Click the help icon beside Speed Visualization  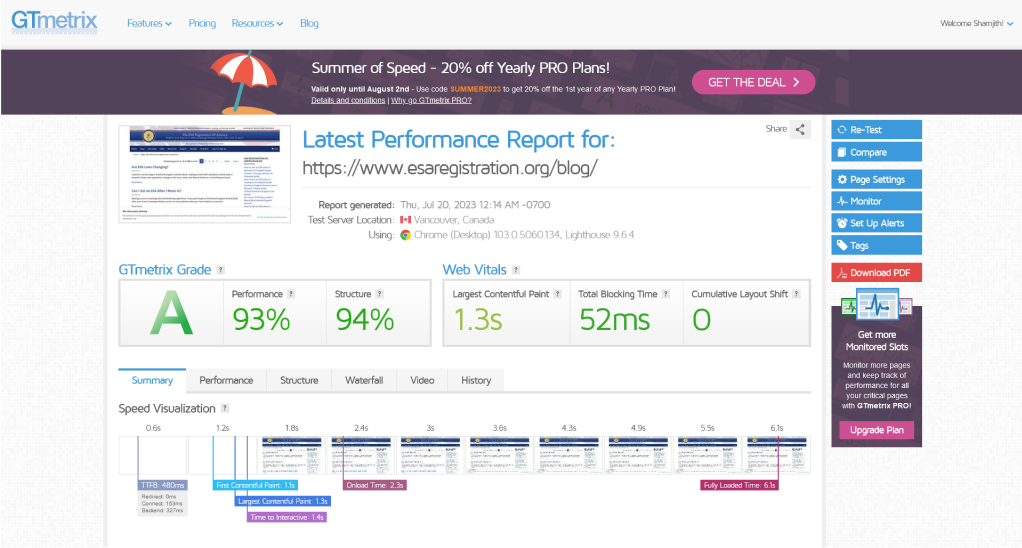(x=224, y=408)
